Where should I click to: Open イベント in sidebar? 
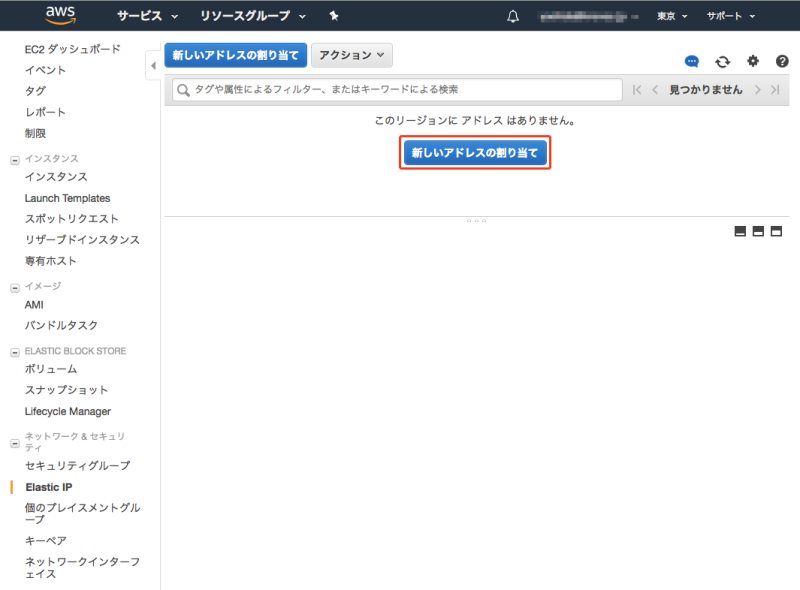tap(45, 70)
